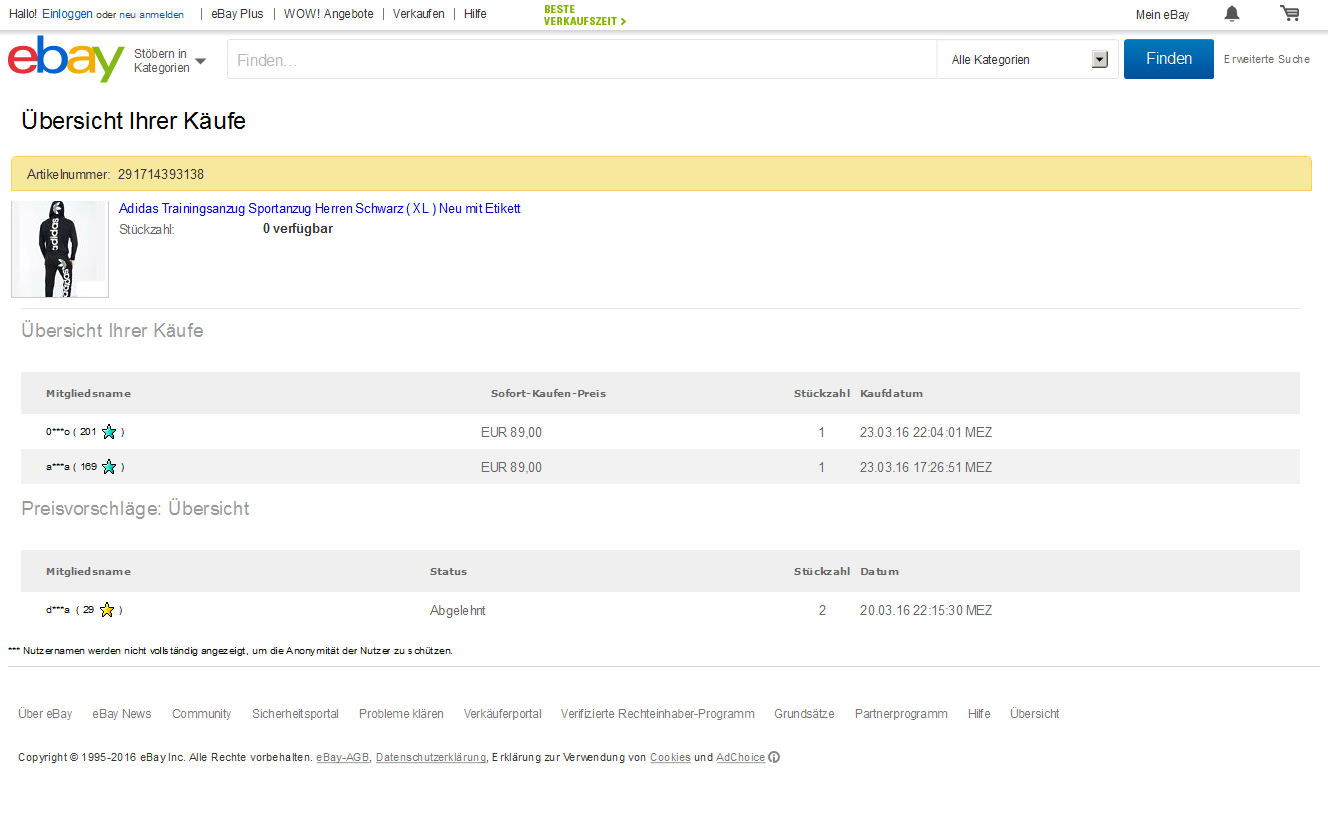Click the 0 verfügbar quantity text

[298, 229]
